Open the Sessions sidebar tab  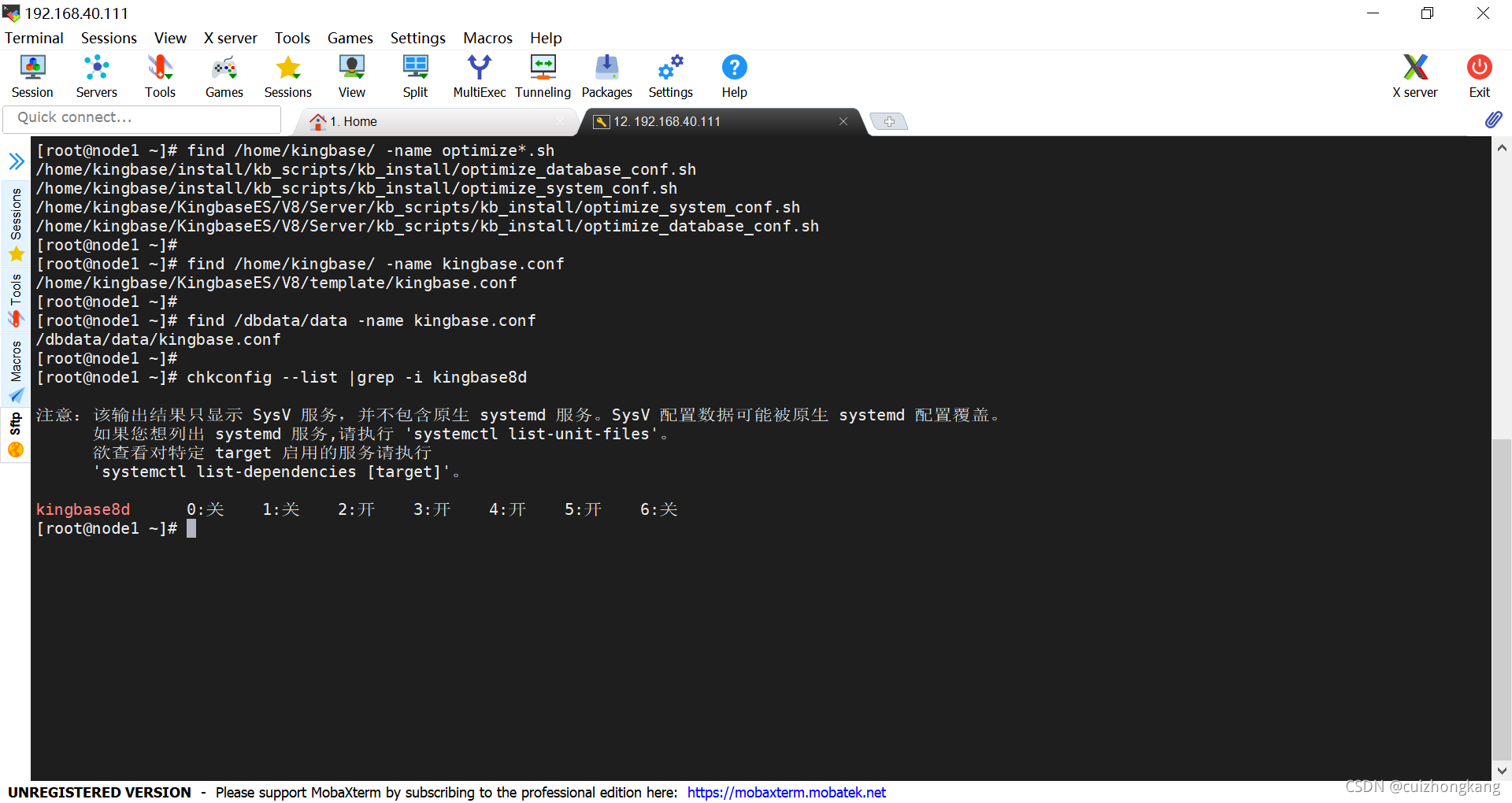click(16, 224)
